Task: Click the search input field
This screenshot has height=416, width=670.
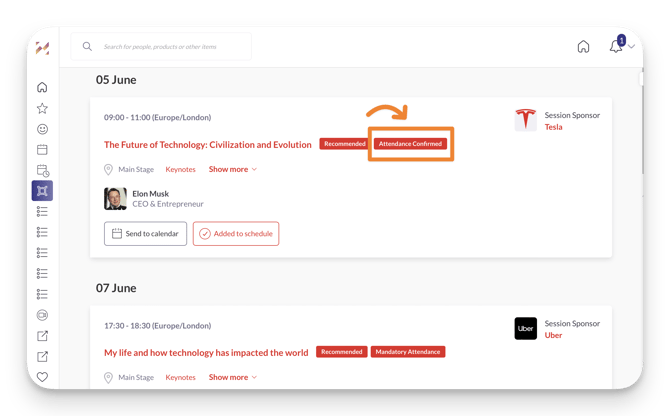Action: [x=170, y=46]
